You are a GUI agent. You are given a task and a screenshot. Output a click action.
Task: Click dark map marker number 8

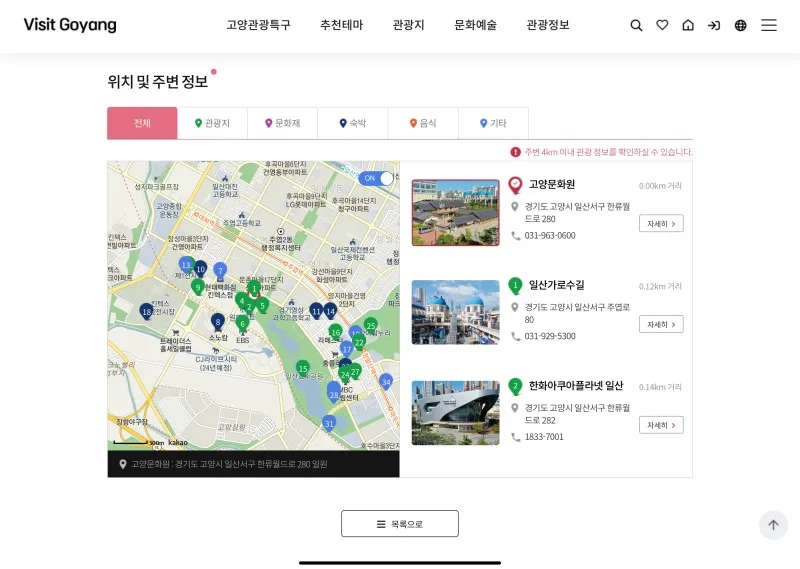[218, 322]
